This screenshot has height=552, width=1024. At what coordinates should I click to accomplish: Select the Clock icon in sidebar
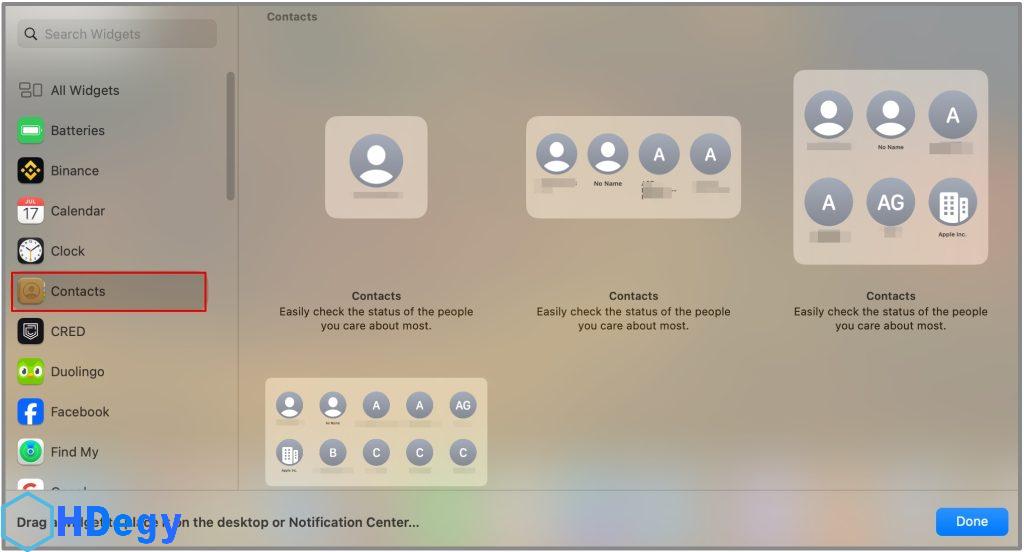click(x=31, y=251)
